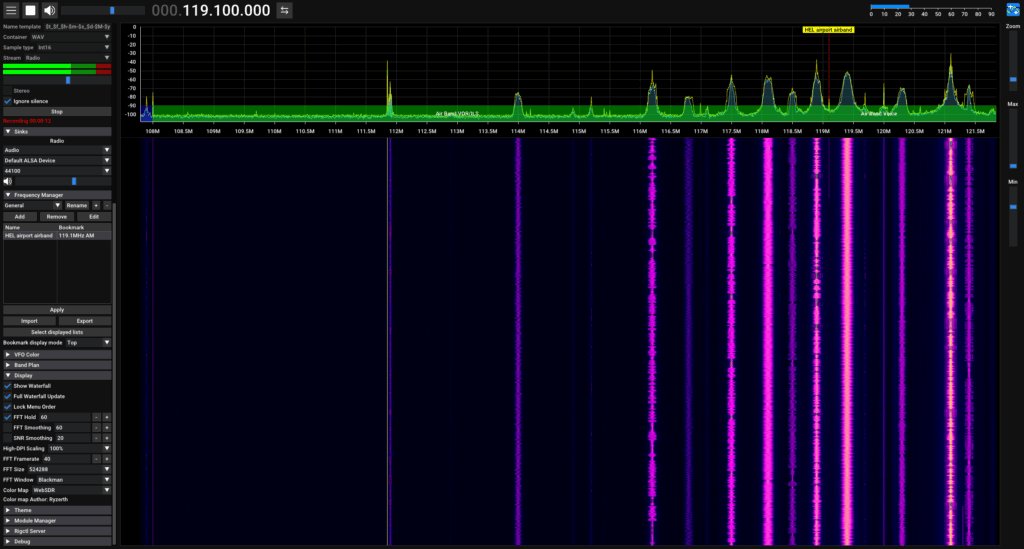This screenshot has height=549, width=1024.
Task: Expand the Band Plan section
Action: pyautogui.click(x=57, y=366)
